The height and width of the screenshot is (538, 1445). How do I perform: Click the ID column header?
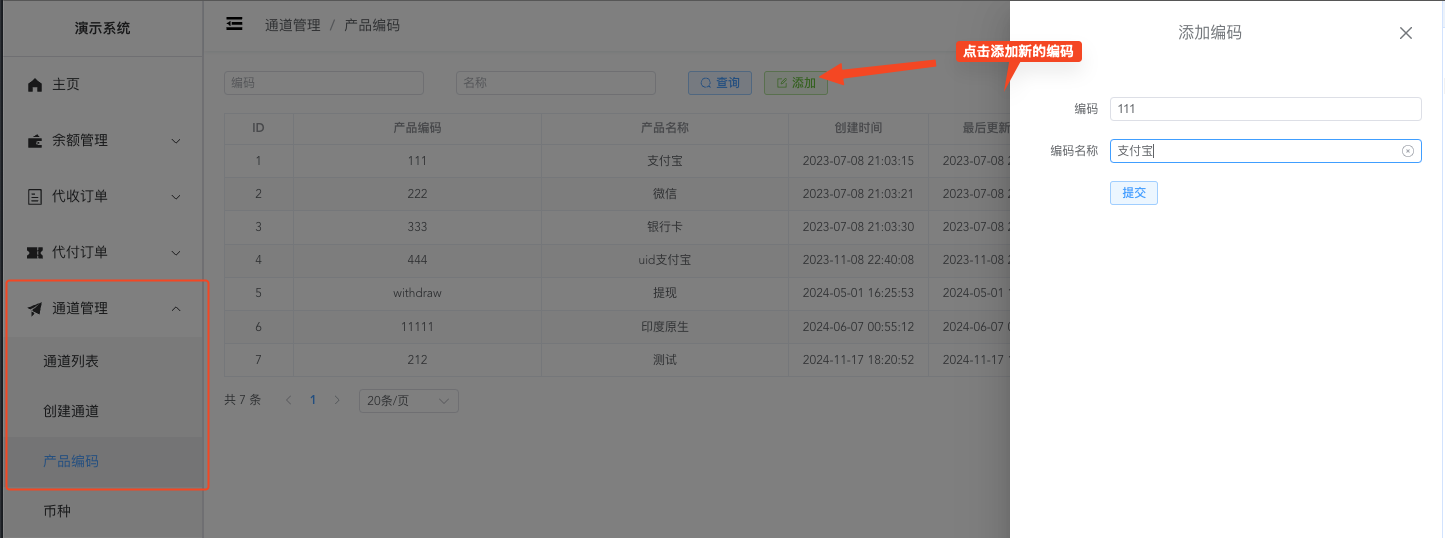click(258, 128)
